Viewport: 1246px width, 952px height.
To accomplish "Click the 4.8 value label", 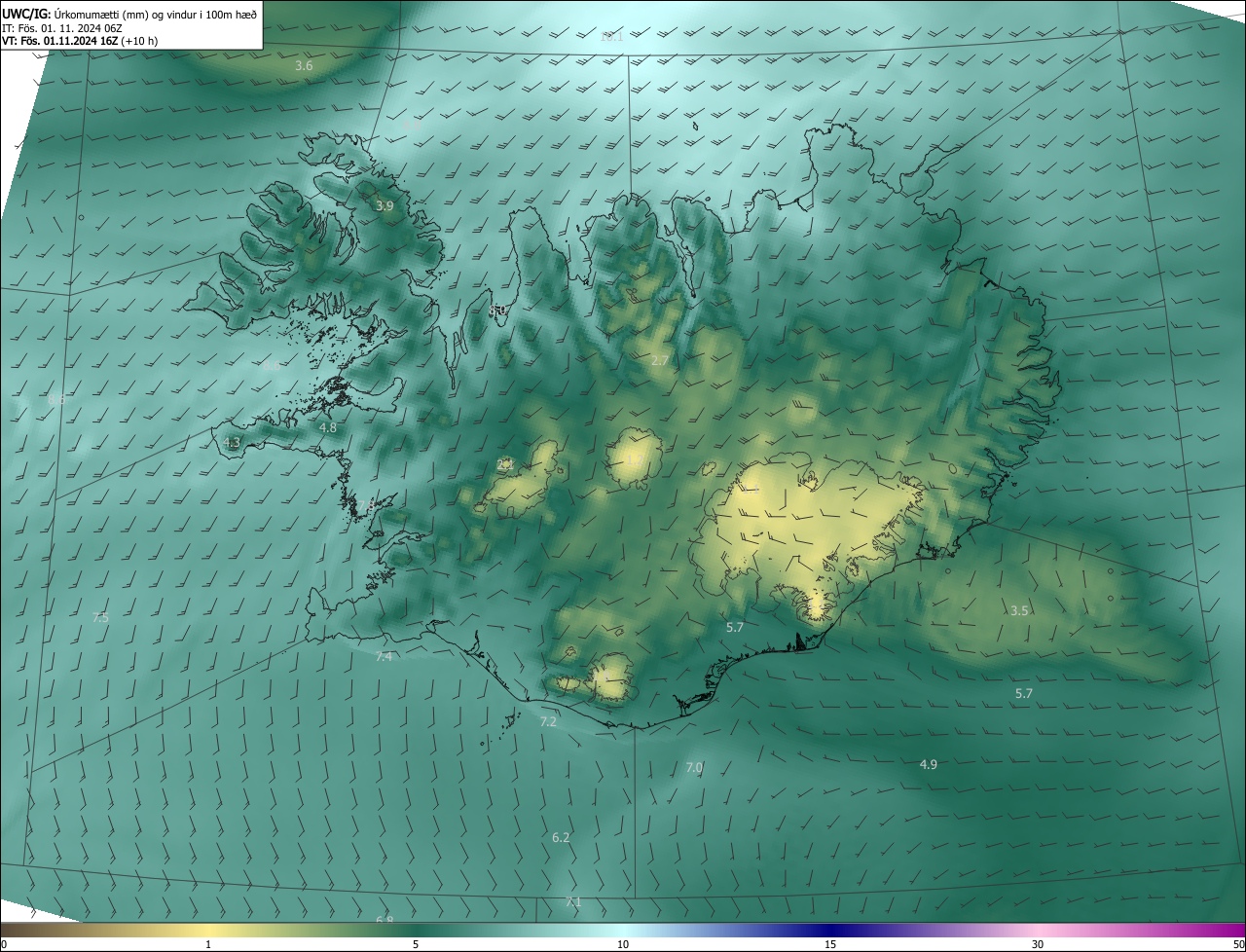I will click(328, 428).
